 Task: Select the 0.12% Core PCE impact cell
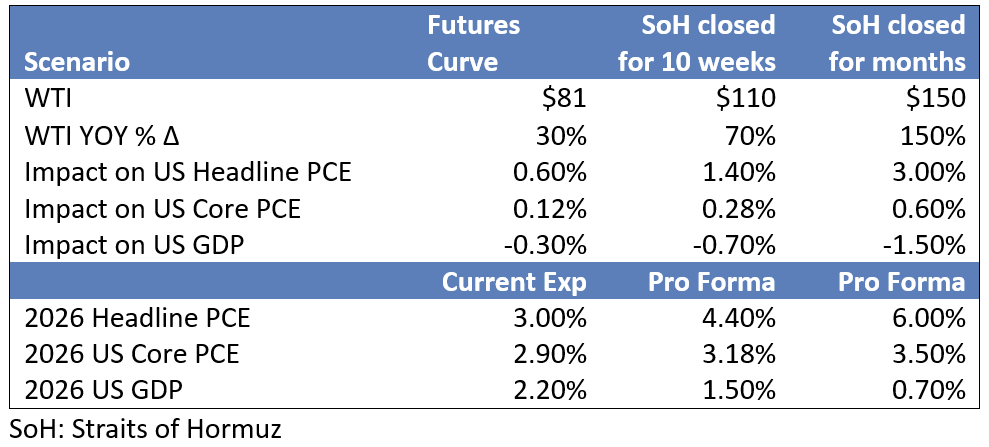click(x=548, y=208)
